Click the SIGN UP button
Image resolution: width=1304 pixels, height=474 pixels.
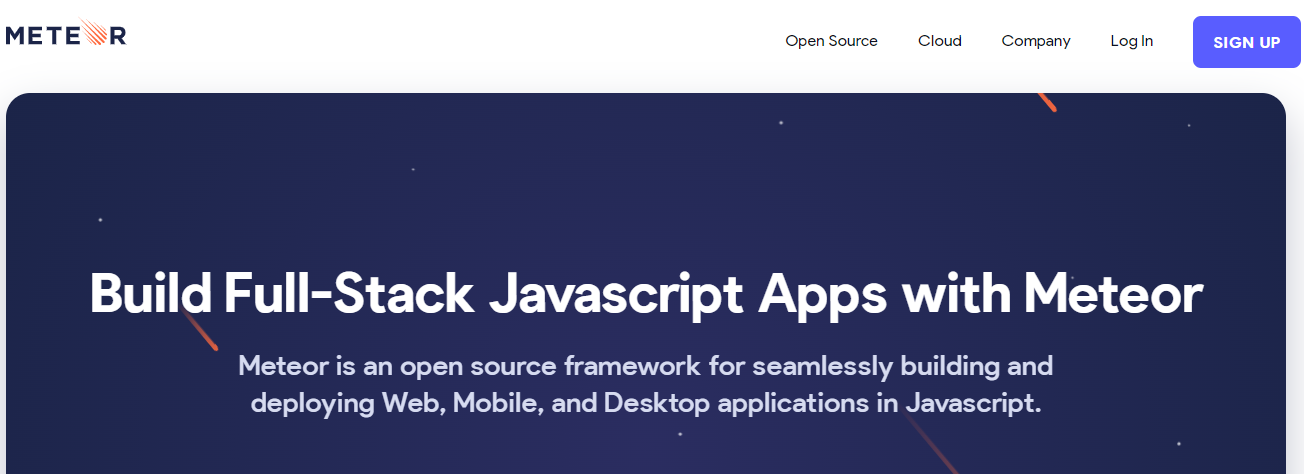point(1246,42)
